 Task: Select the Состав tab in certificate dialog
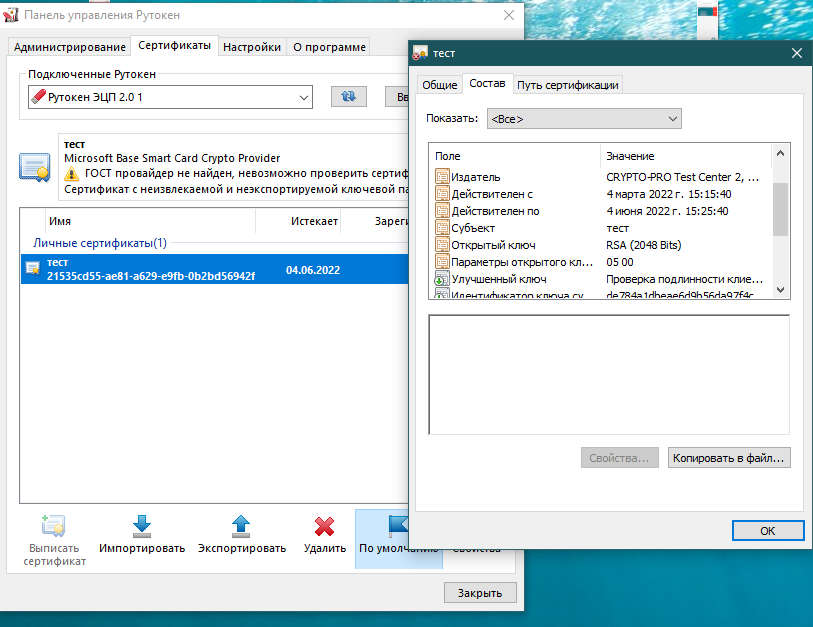coord(487,83)
